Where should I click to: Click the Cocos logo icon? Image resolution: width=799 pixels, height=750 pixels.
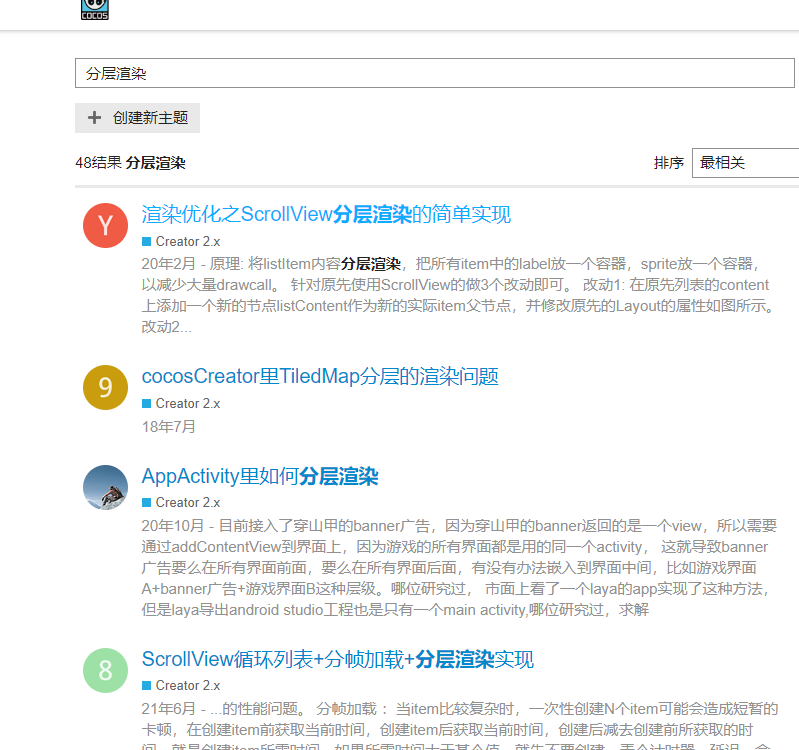[95, 10]
